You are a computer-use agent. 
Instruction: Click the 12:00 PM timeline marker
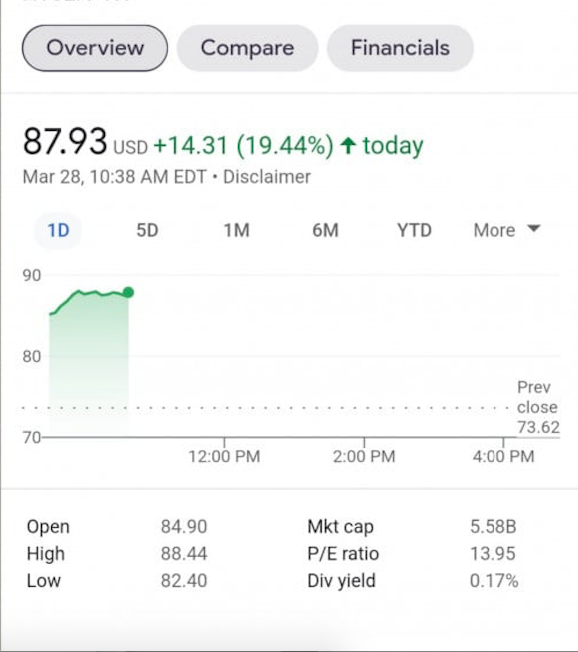click(224, 456)
